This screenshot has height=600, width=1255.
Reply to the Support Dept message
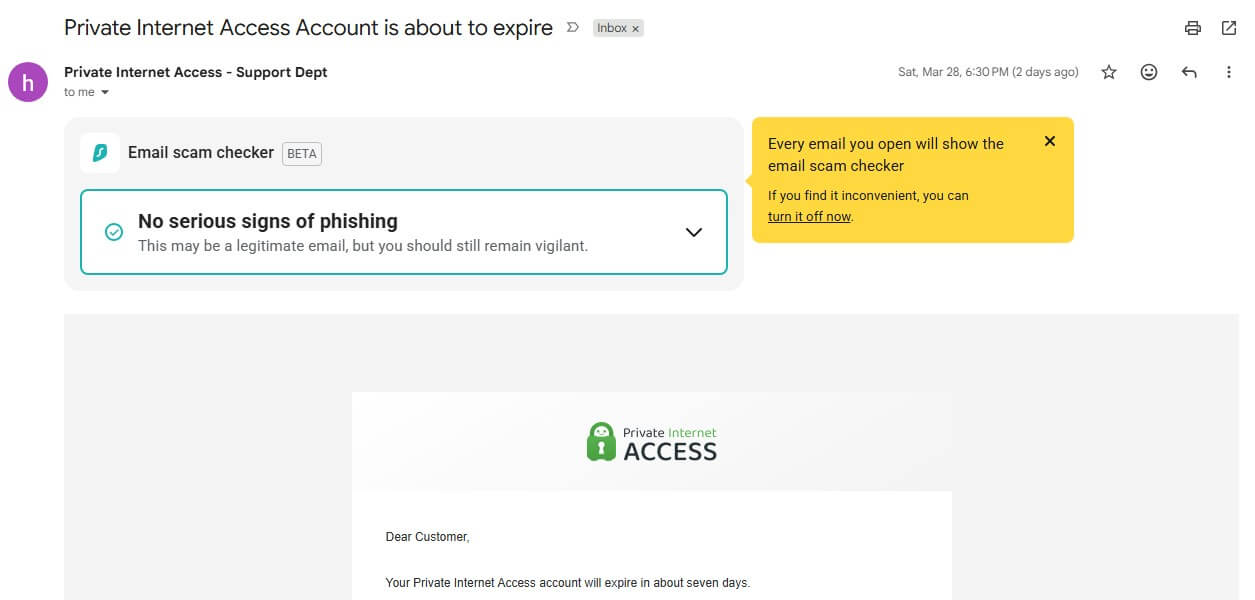(1188, 71)
